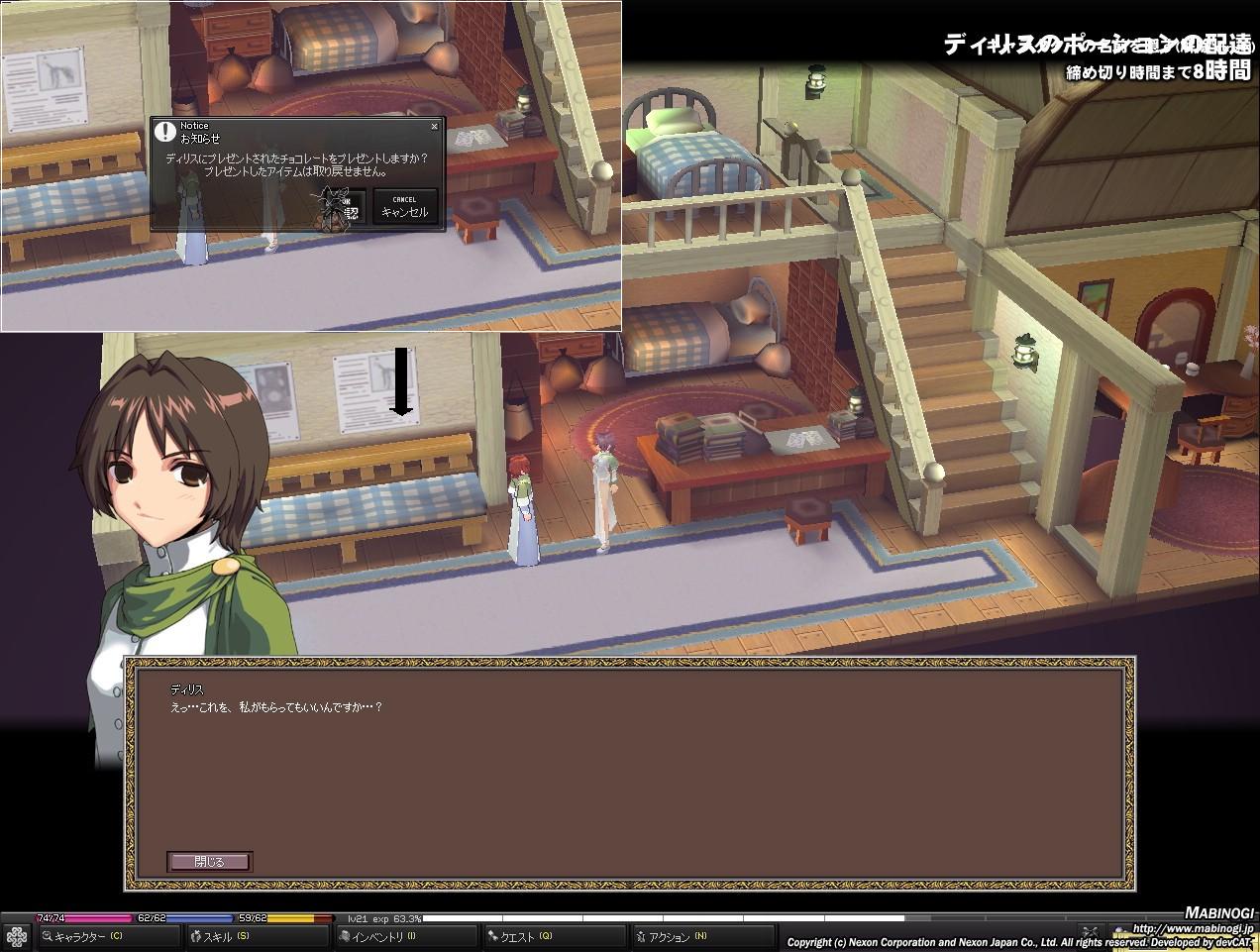Click the magnifier icon on the キャラクター button
The image size is (1260, 952).
(47, 936)
